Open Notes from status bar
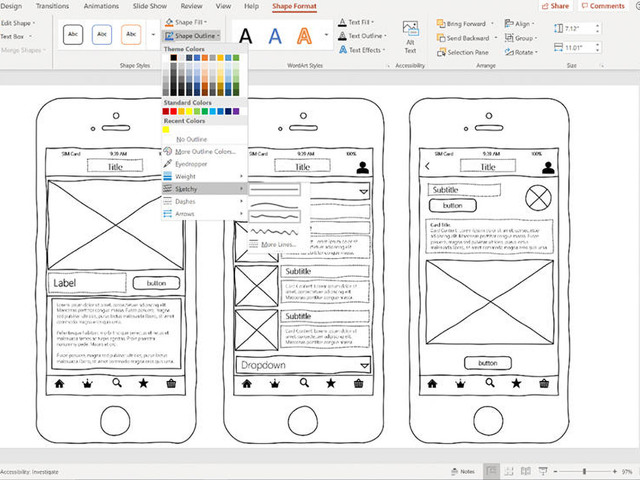This screenshot has width=640, height=480. tap(463, 471)
